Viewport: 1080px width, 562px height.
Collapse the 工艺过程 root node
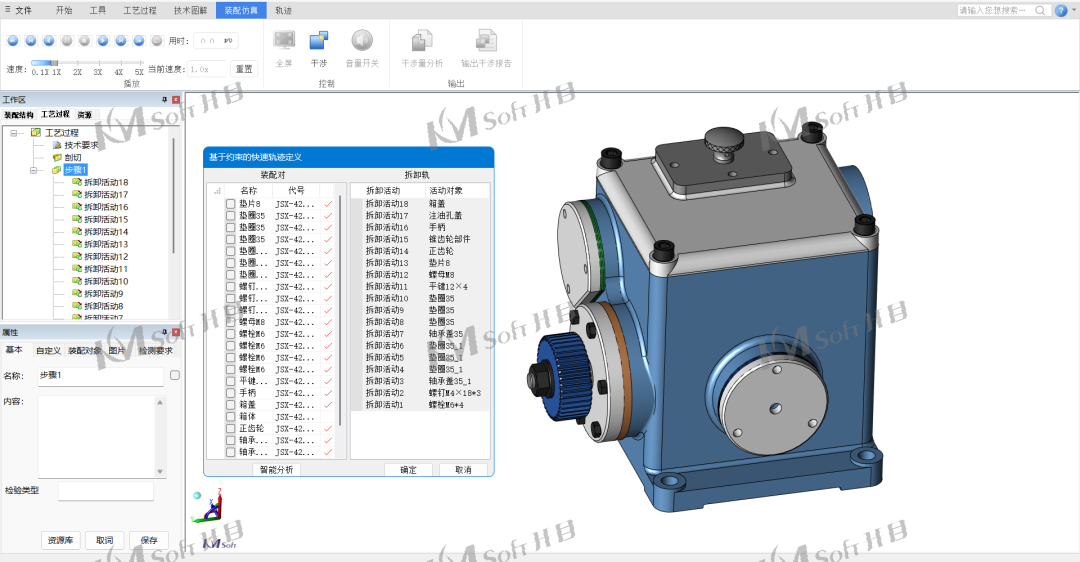15,133
